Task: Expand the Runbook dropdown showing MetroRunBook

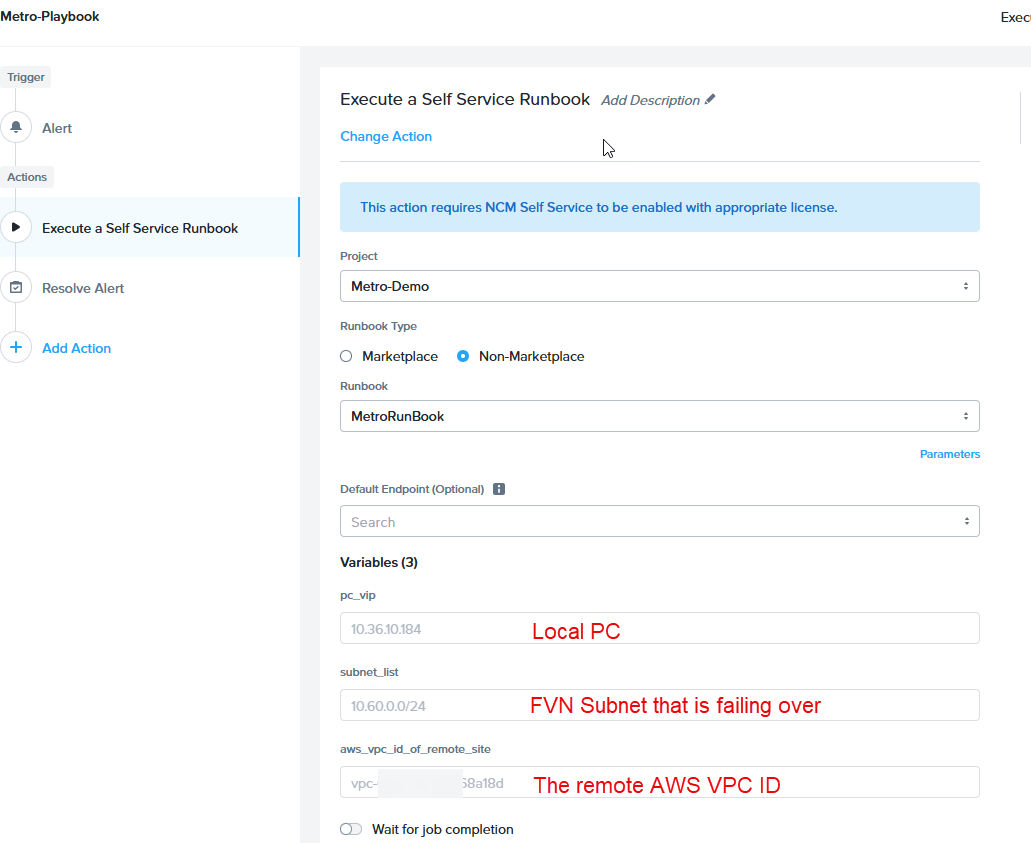Action: coord(659,416)
